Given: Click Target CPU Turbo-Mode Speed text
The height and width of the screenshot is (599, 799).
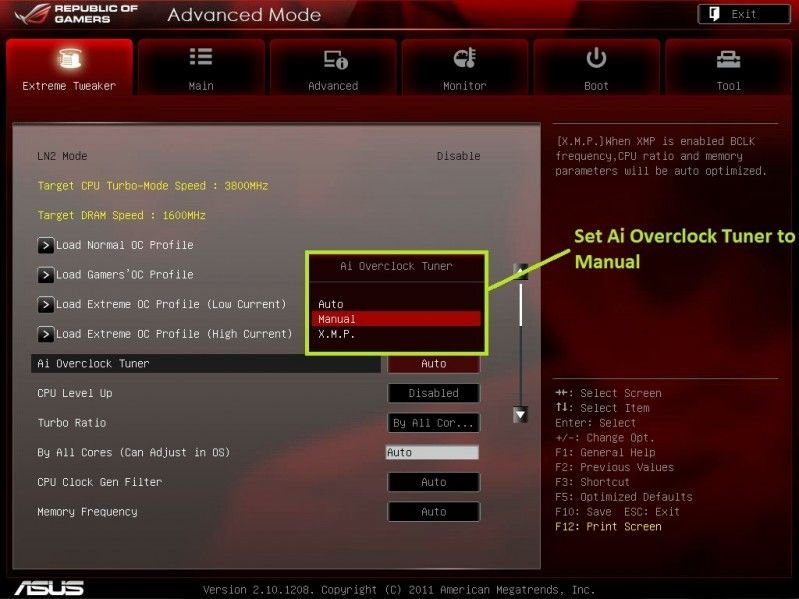Looking at the screenshot, I should click(153, 185).
